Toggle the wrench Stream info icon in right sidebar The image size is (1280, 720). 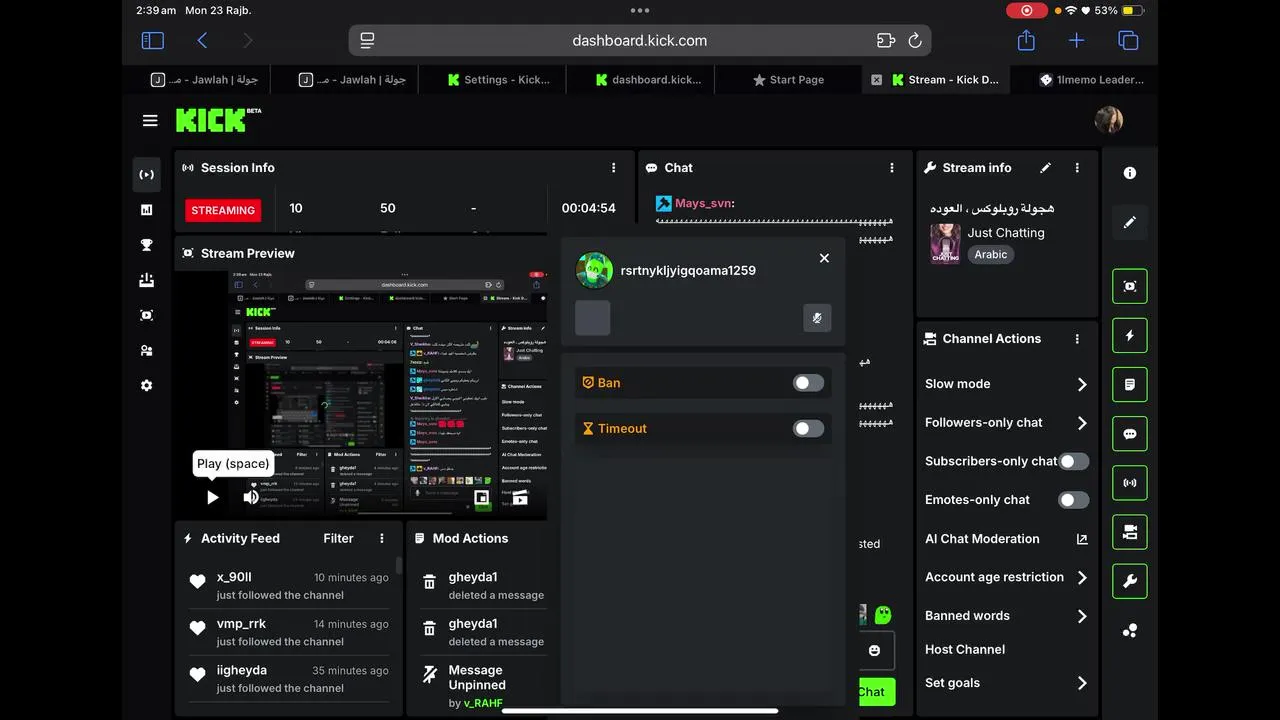point(1130,581)
